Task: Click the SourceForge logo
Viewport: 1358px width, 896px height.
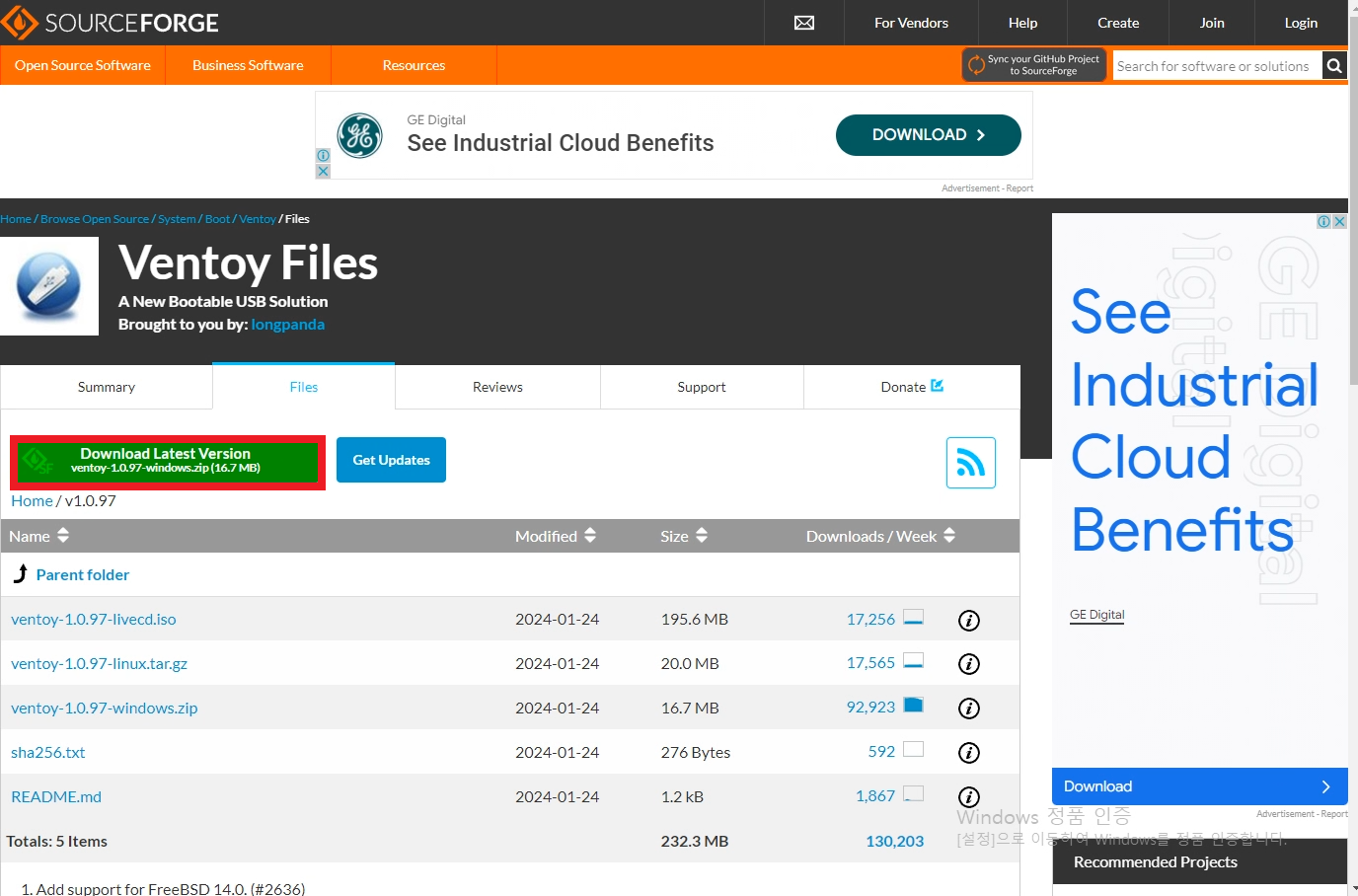Action: coord(110,23)
